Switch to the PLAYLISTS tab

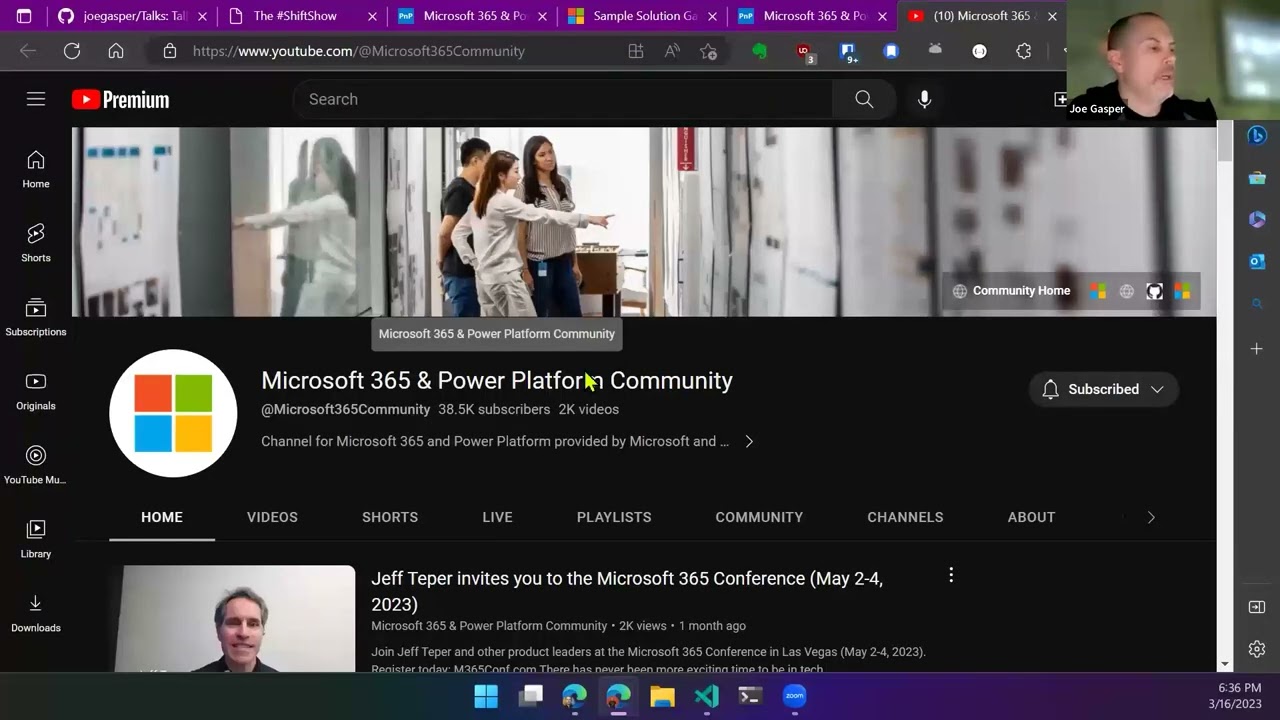tap(614, 517)
